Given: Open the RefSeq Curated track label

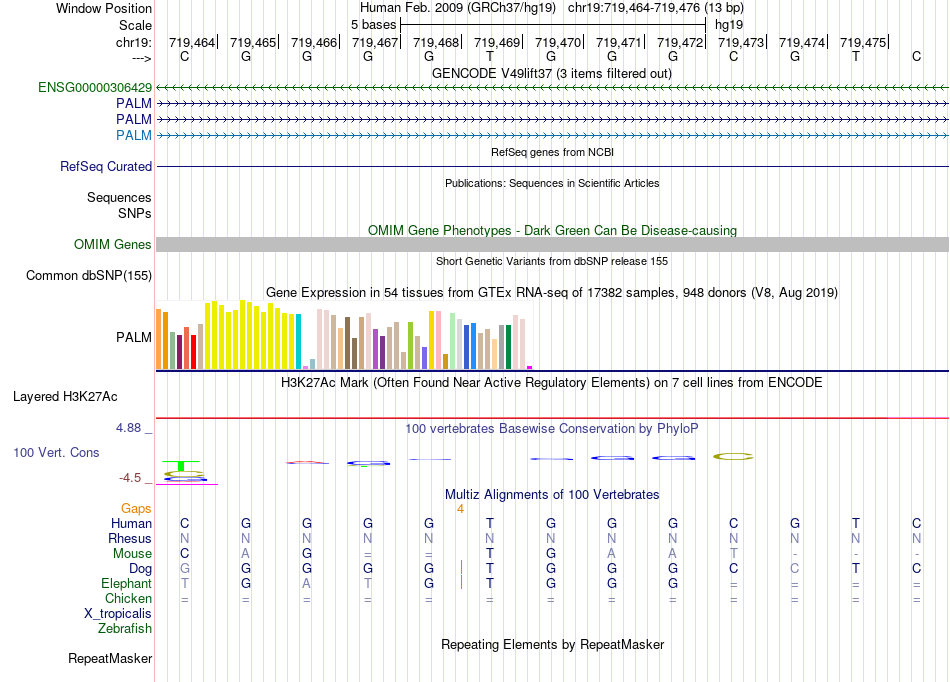Looking at the screenshot, I should [x=106, y=167].
